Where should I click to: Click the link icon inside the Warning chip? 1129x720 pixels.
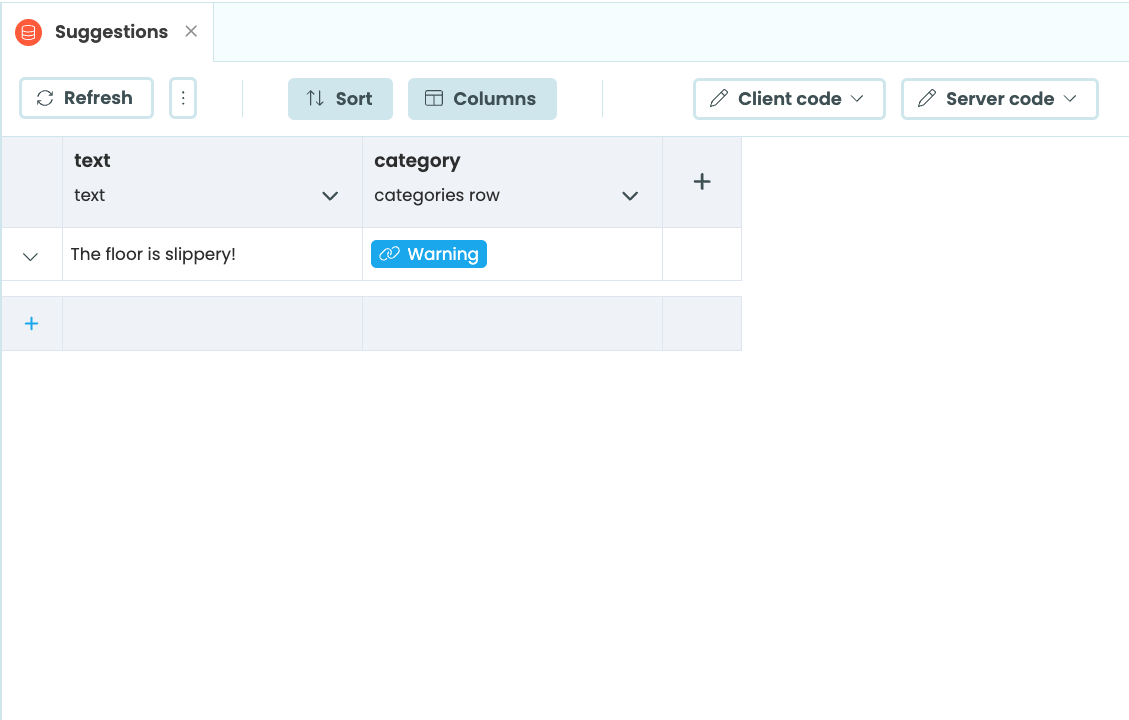[x=389, y=253]
